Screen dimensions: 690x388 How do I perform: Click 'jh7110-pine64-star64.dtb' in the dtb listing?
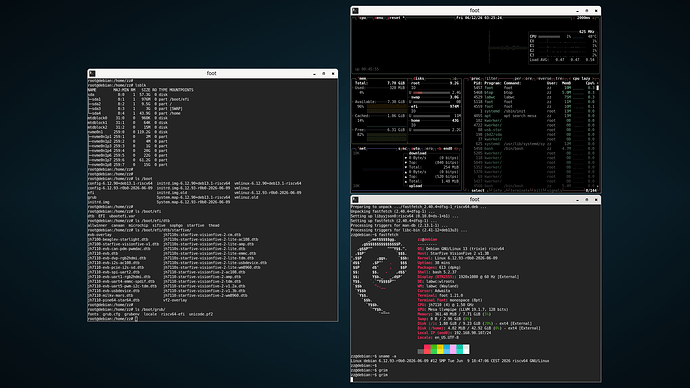pos(114,300)
